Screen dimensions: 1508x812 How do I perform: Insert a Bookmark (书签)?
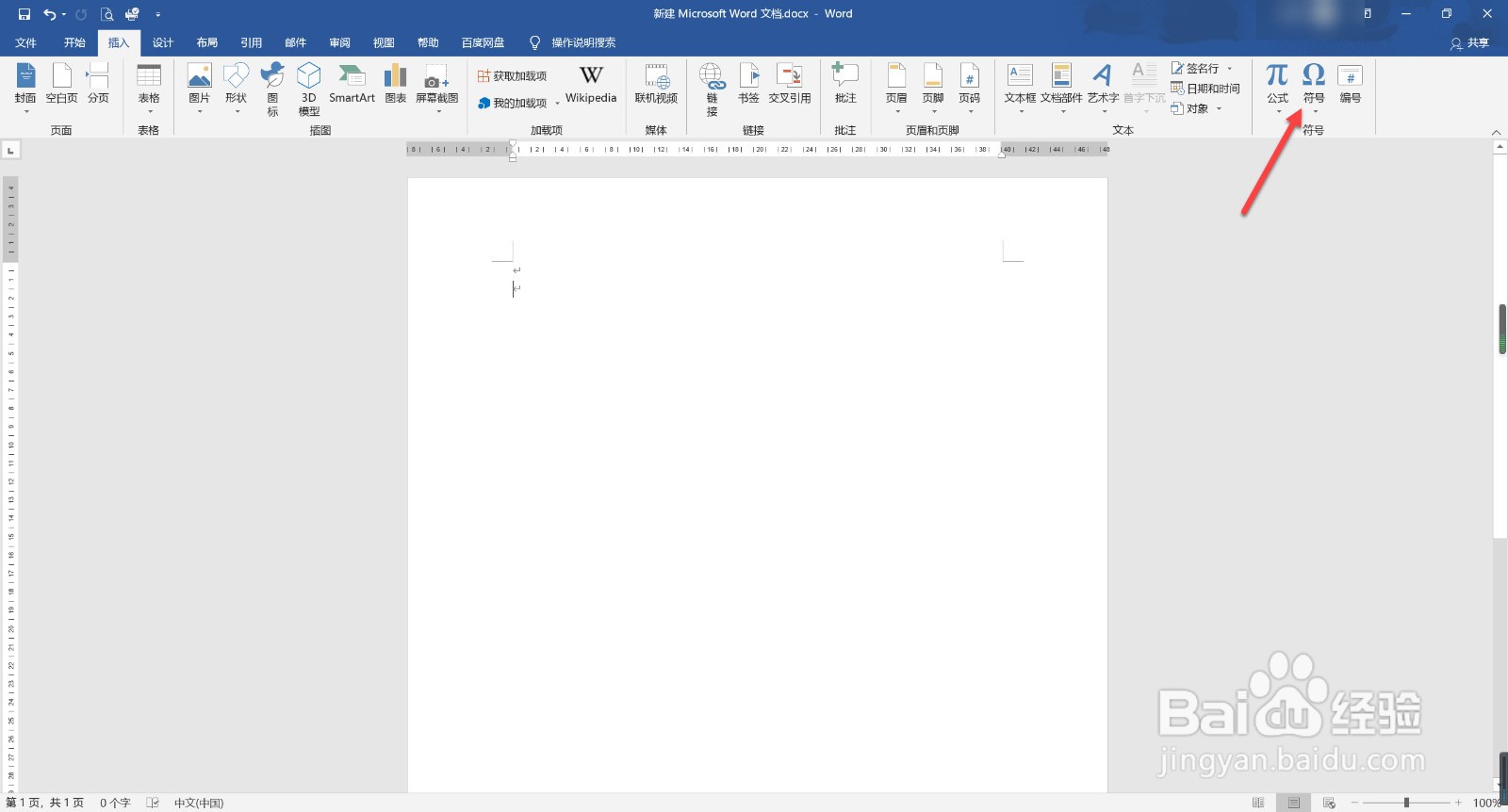click(748, 83)
